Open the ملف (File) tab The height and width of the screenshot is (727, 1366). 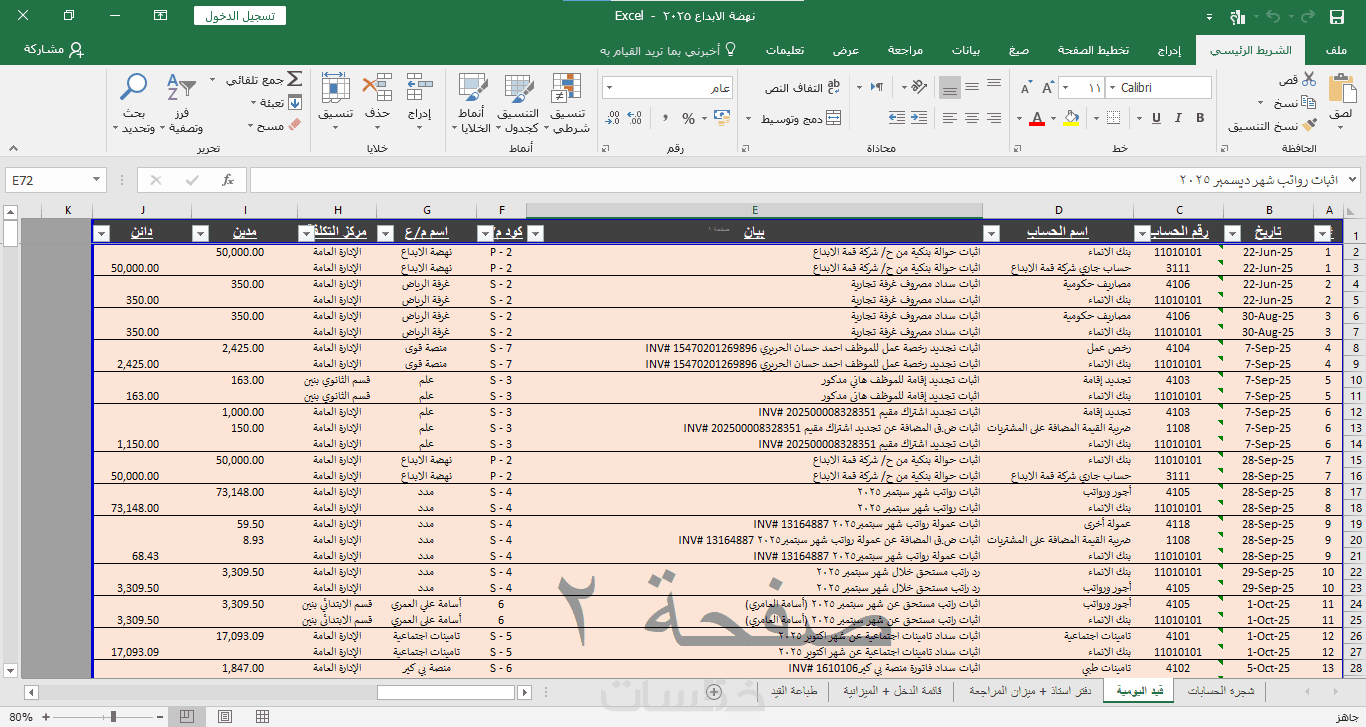click(1334, 50)
